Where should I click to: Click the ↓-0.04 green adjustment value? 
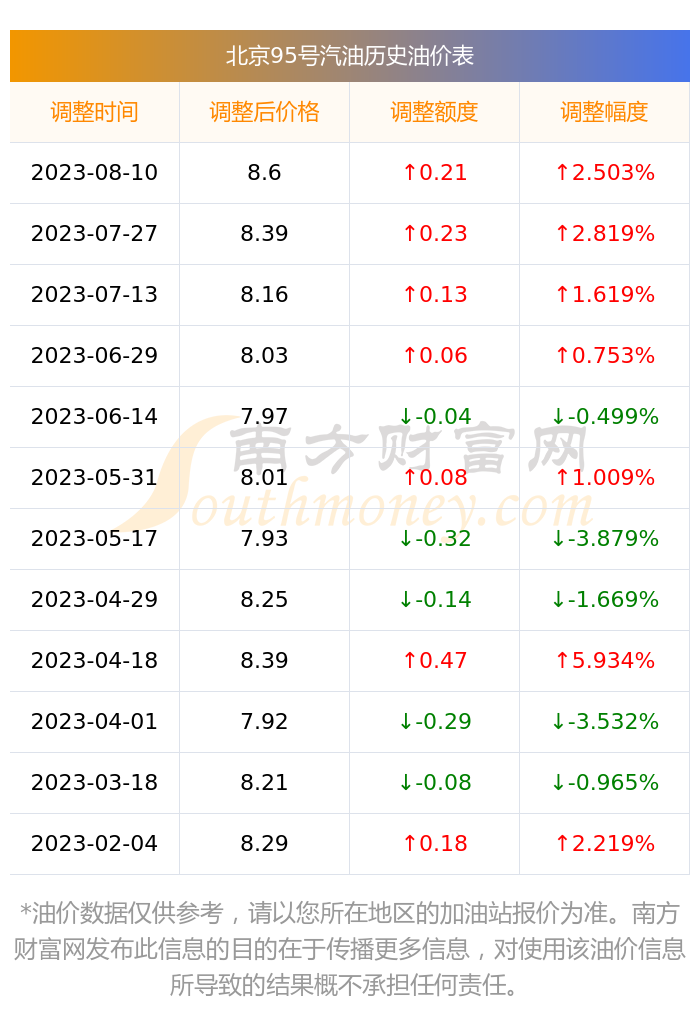click(x=435, y=416)
